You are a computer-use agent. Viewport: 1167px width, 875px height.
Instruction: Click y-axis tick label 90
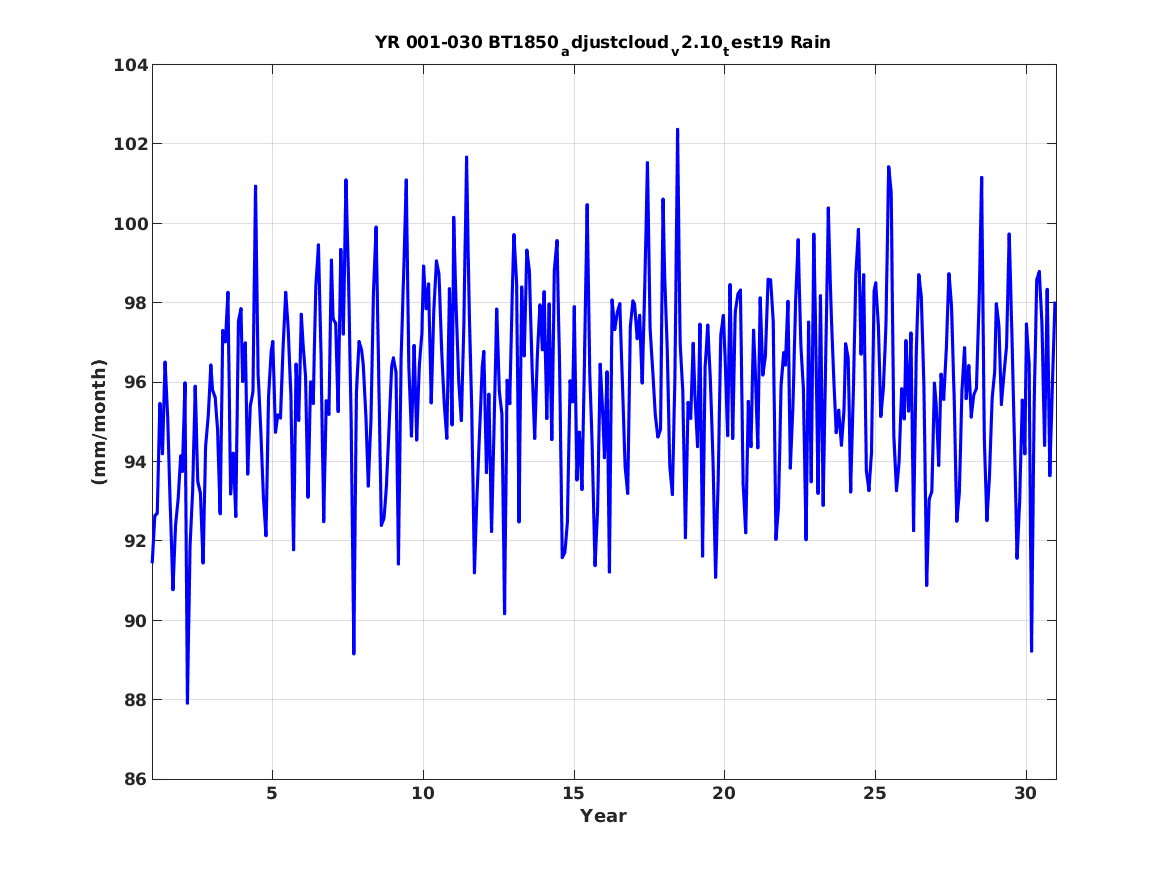point(135,621)
